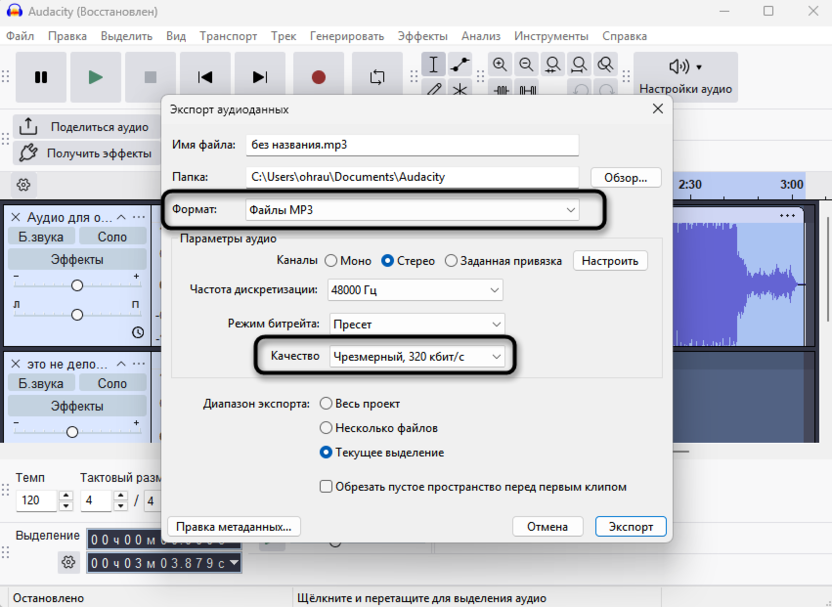Open selection time format dropdown arrow
This screenshot has width=832, height=607.
coord(234,562)
